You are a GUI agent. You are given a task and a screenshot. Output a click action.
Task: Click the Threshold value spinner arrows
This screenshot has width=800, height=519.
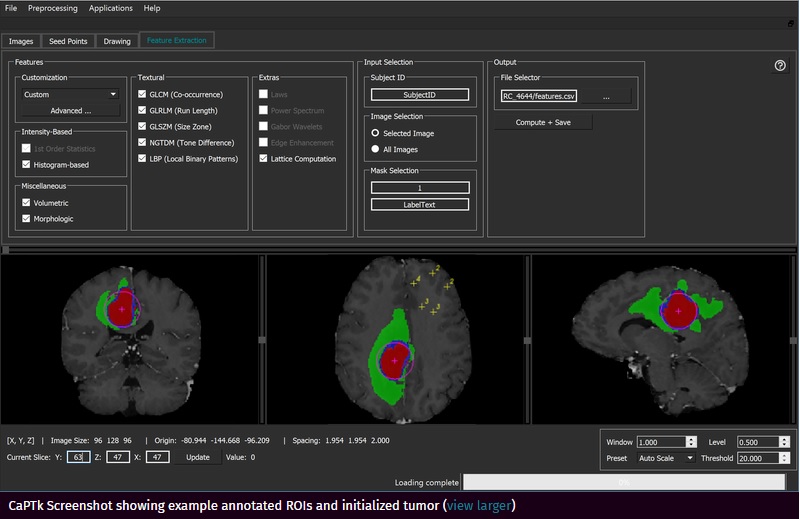[786, 458]
